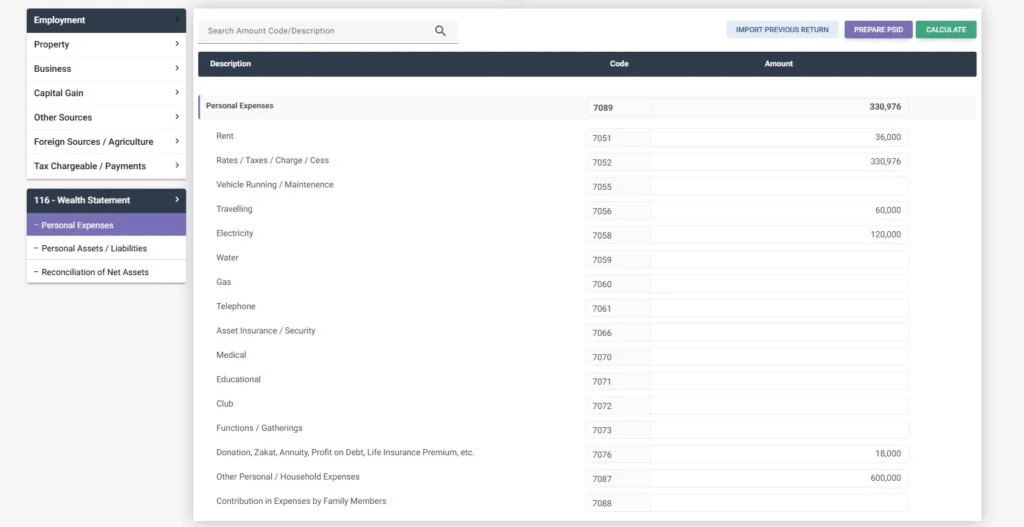Click the Prepare PSID button
The height and width of the screenshot is (527, 1024).
click(878, 29)
